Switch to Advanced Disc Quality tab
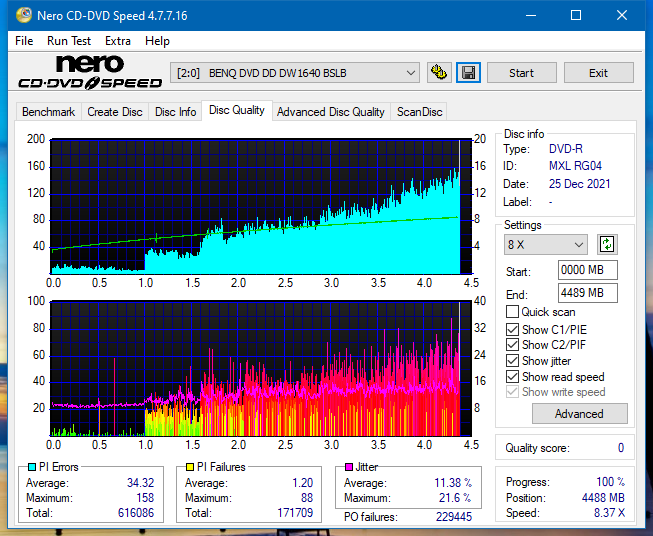Screen dimensions: 653x536 (x=331, y=112)
